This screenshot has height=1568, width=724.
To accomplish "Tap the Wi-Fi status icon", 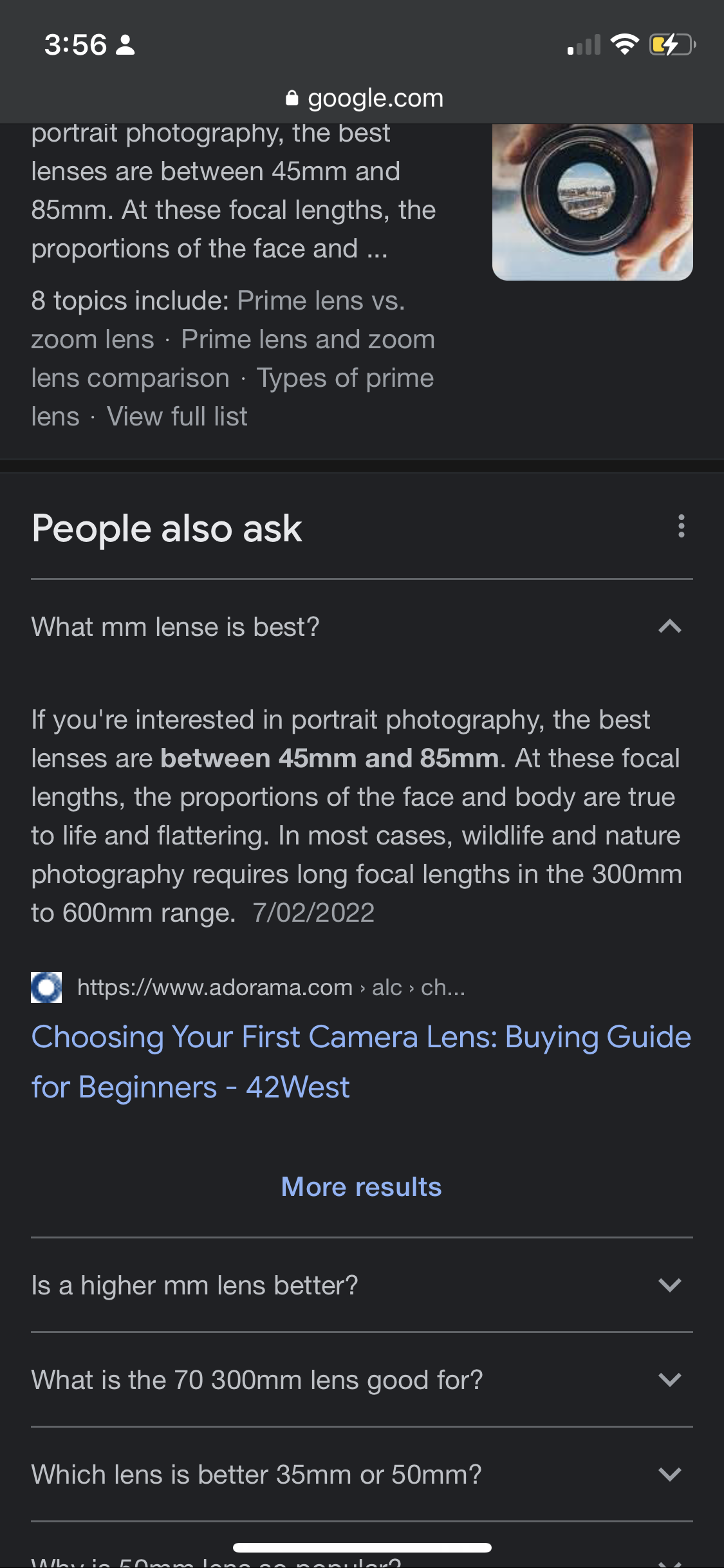I will tap(624, 44).
